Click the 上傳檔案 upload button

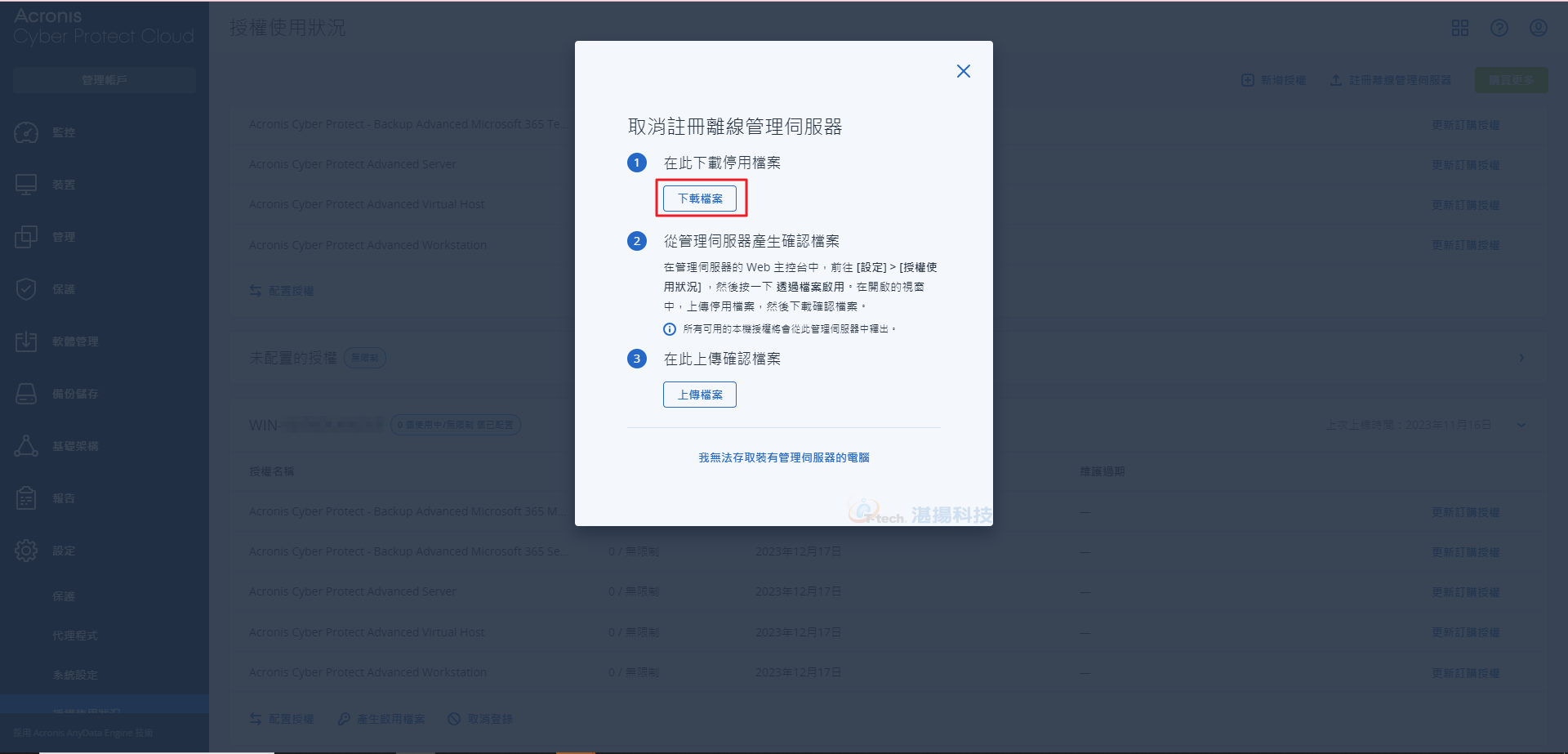coord(700,395)
